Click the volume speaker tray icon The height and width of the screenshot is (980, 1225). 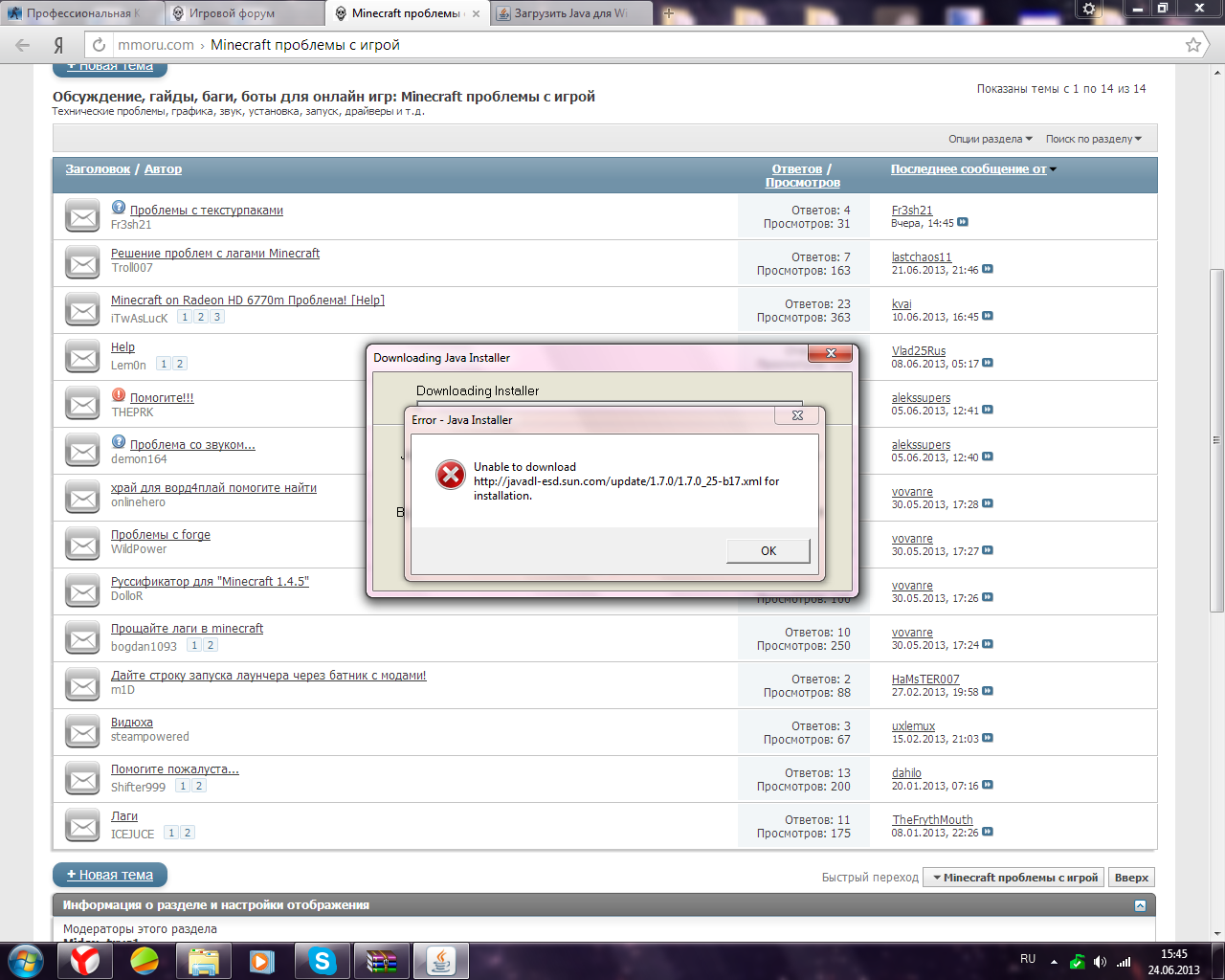click(x=1101, y=962)
